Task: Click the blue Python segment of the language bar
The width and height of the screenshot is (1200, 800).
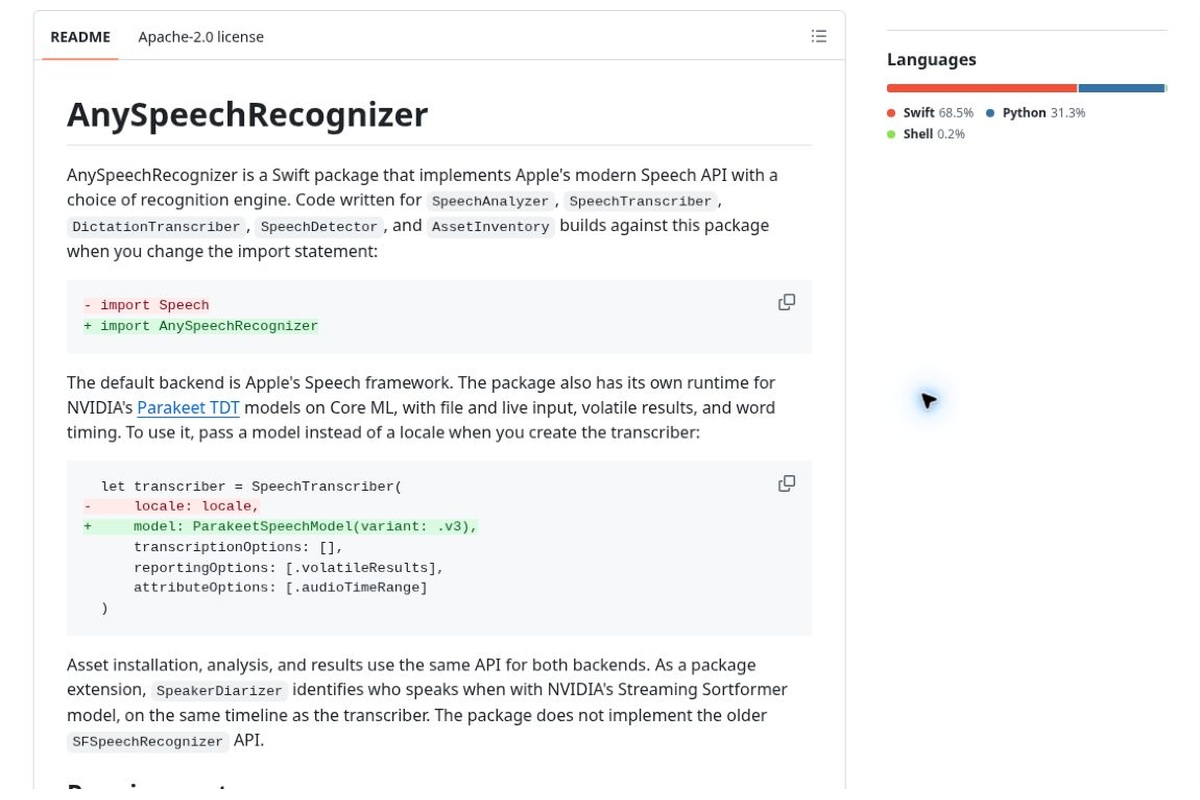Action: click(x=1121, y=88)
